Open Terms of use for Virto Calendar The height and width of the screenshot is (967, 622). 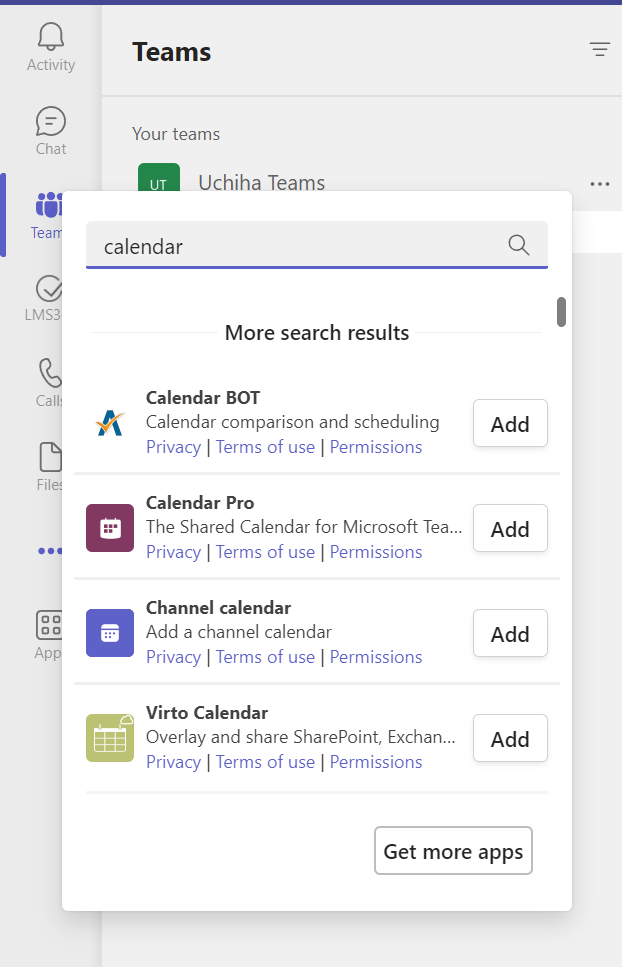tap(265, 761)
